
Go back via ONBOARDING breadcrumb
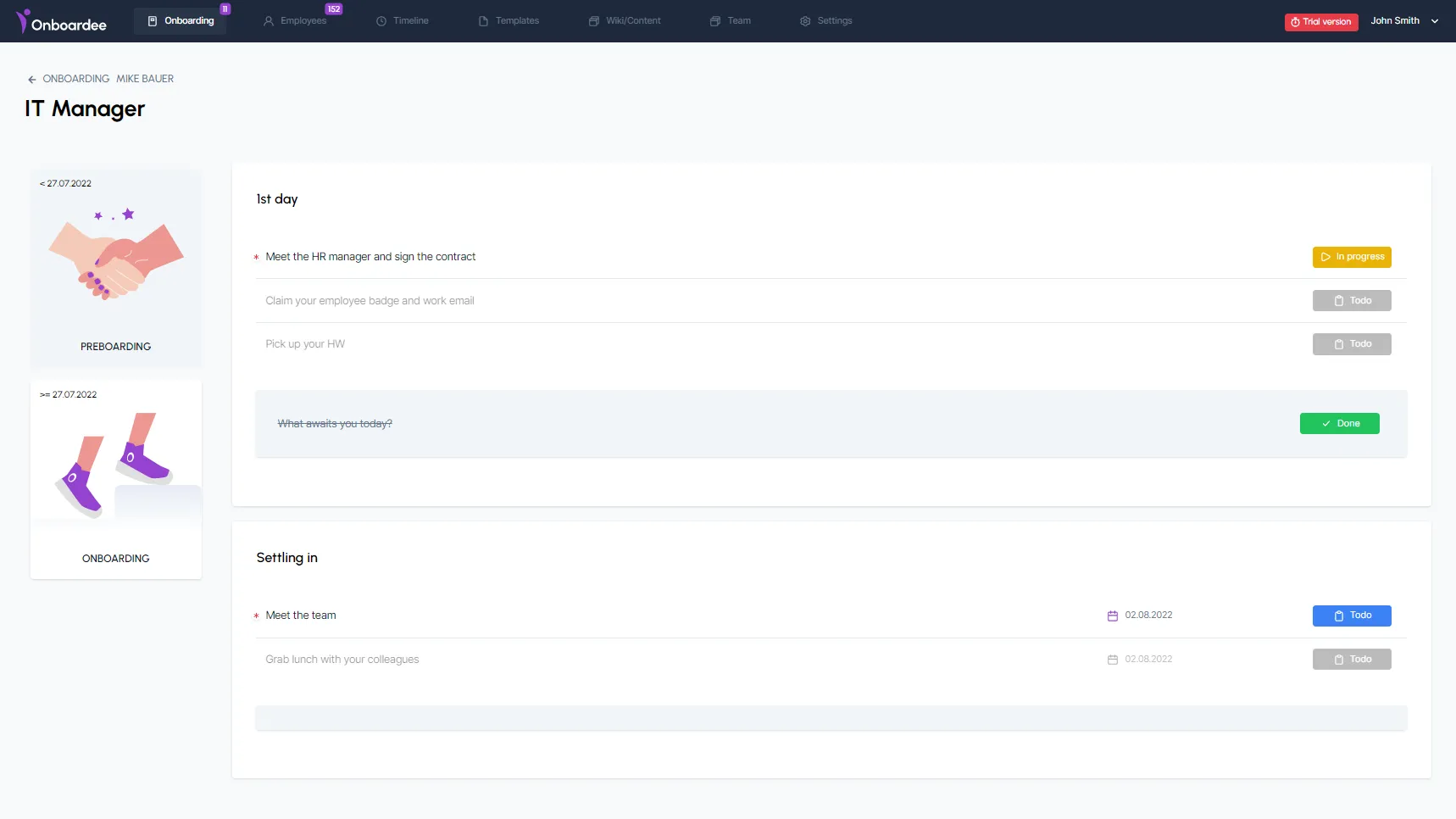coord(76,79)
